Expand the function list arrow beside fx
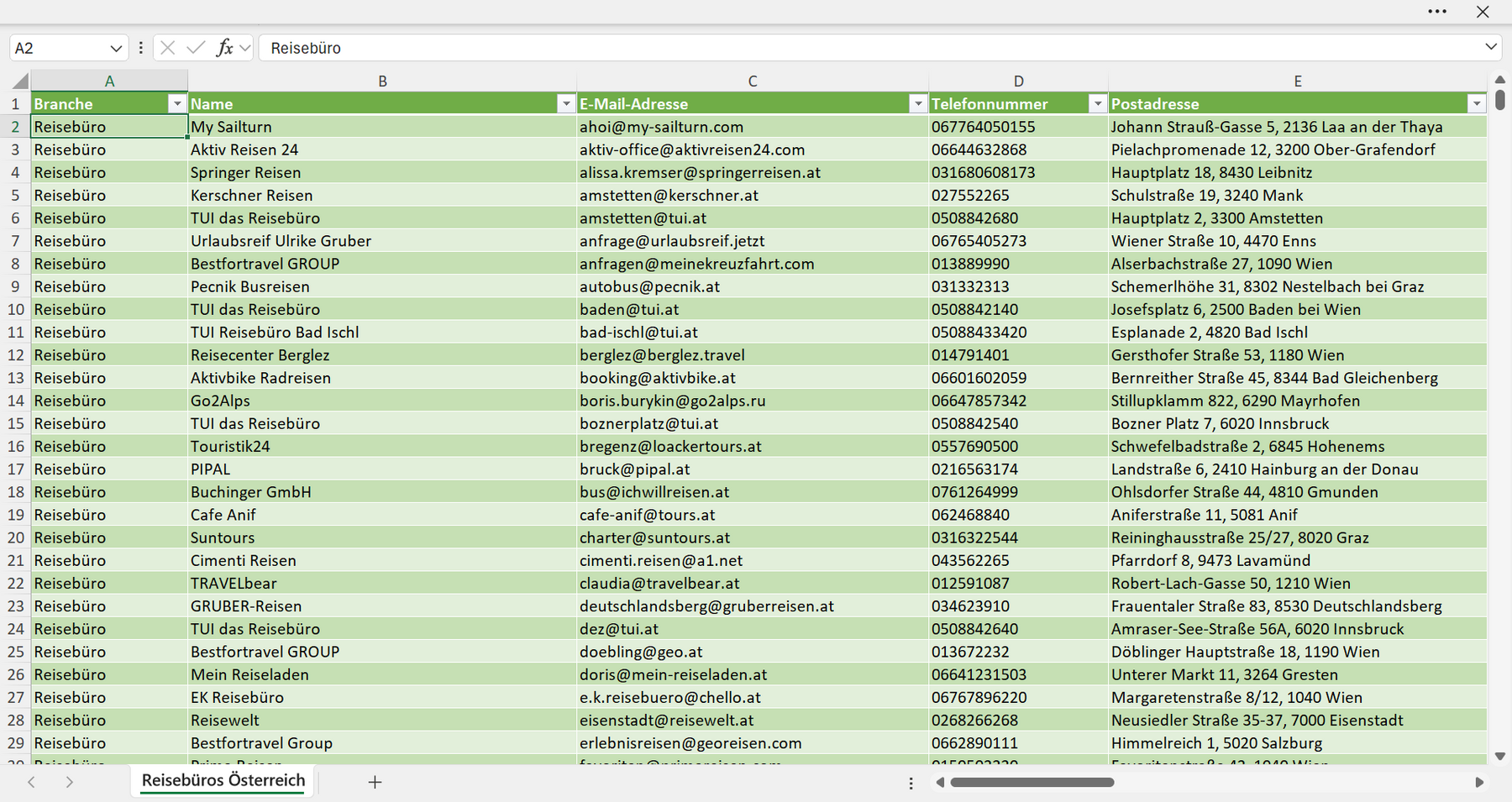 click(x=244, y=48)
